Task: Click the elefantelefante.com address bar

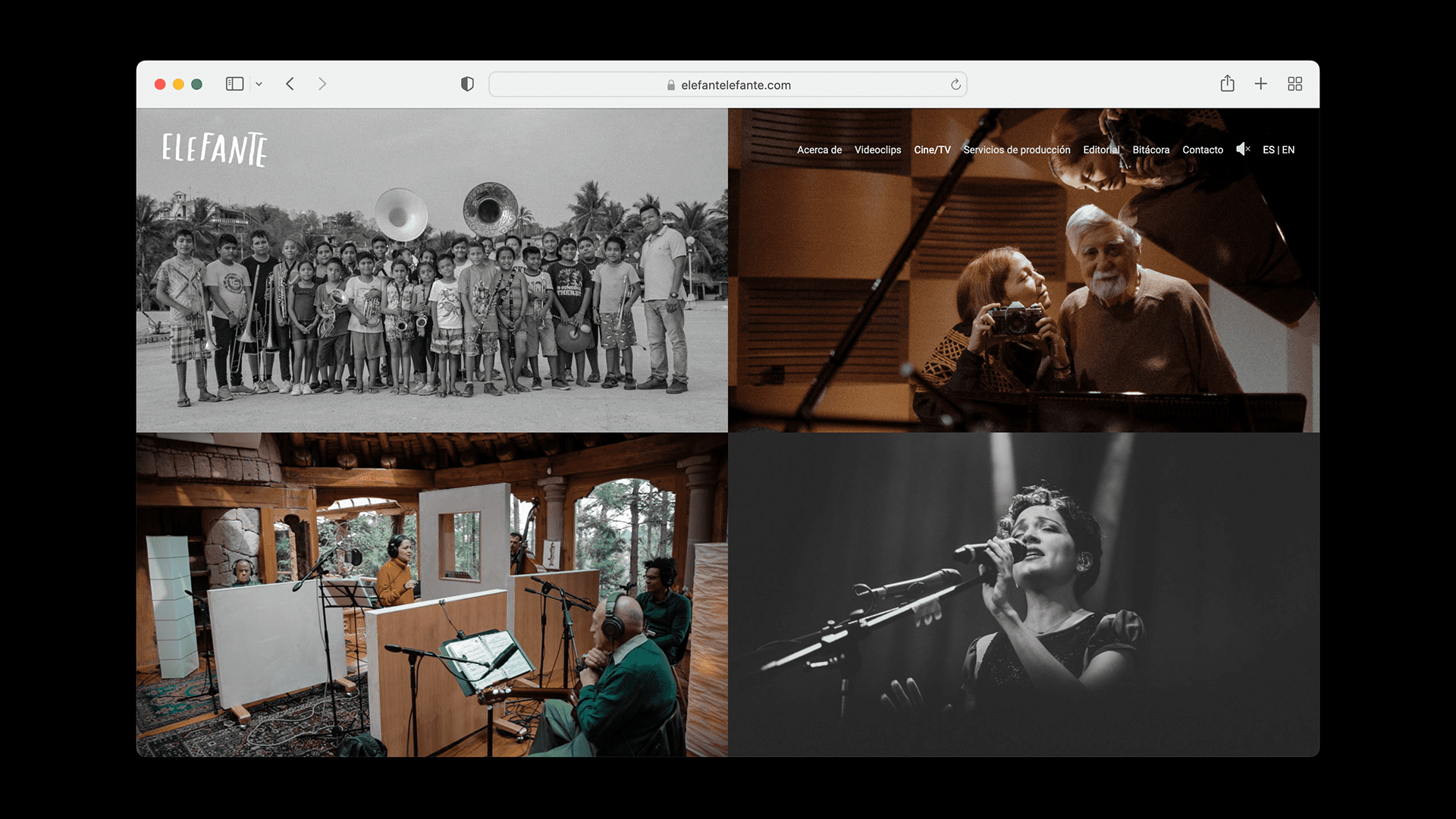Action: point(728,84)
